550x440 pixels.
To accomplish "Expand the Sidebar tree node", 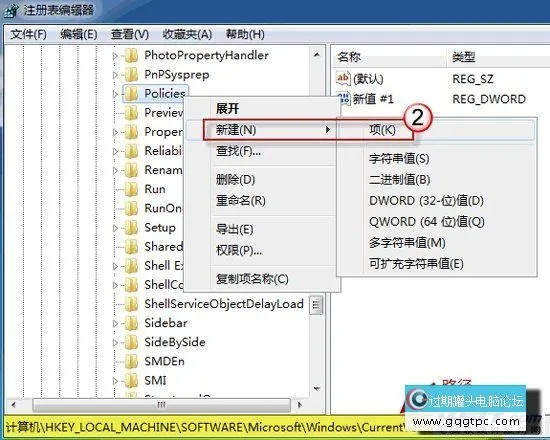I will pyautogui.click(x=115, y=323).
